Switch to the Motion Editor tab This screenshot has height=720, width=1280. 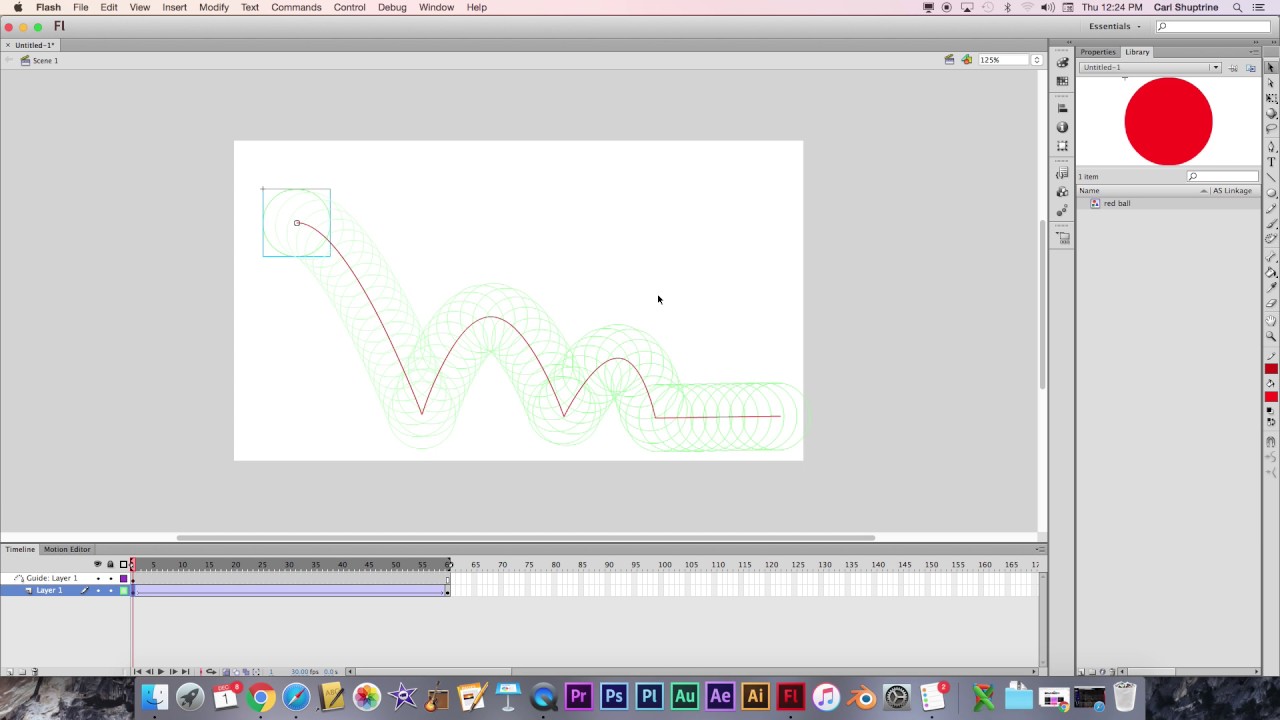click(67, 549)
